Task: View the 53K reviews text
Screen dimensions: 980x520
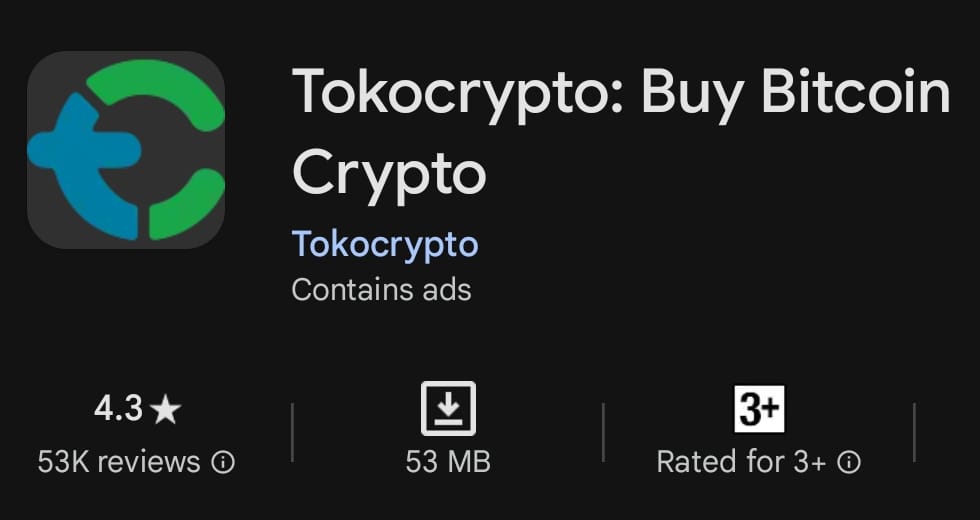Action: [x=119, y=462]
